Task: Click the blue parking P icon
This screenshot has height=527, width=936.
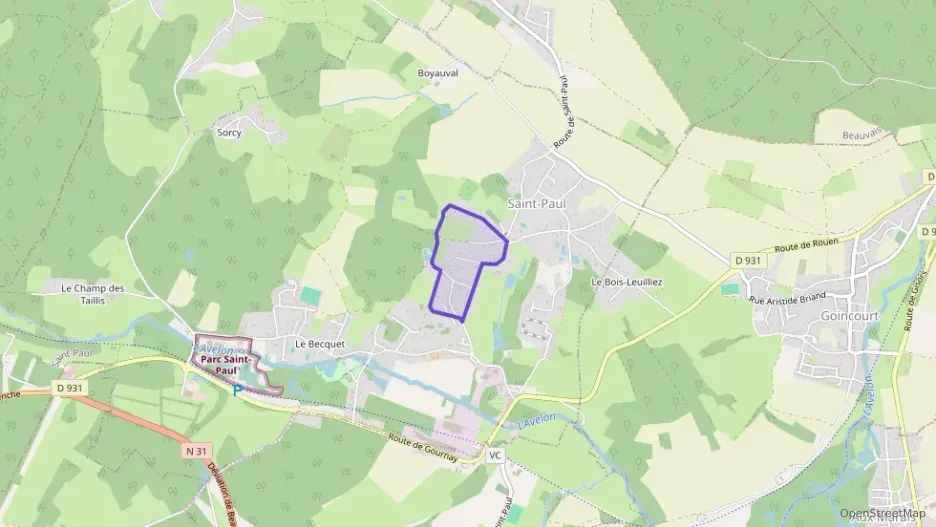Action: (x=238, y=391)
